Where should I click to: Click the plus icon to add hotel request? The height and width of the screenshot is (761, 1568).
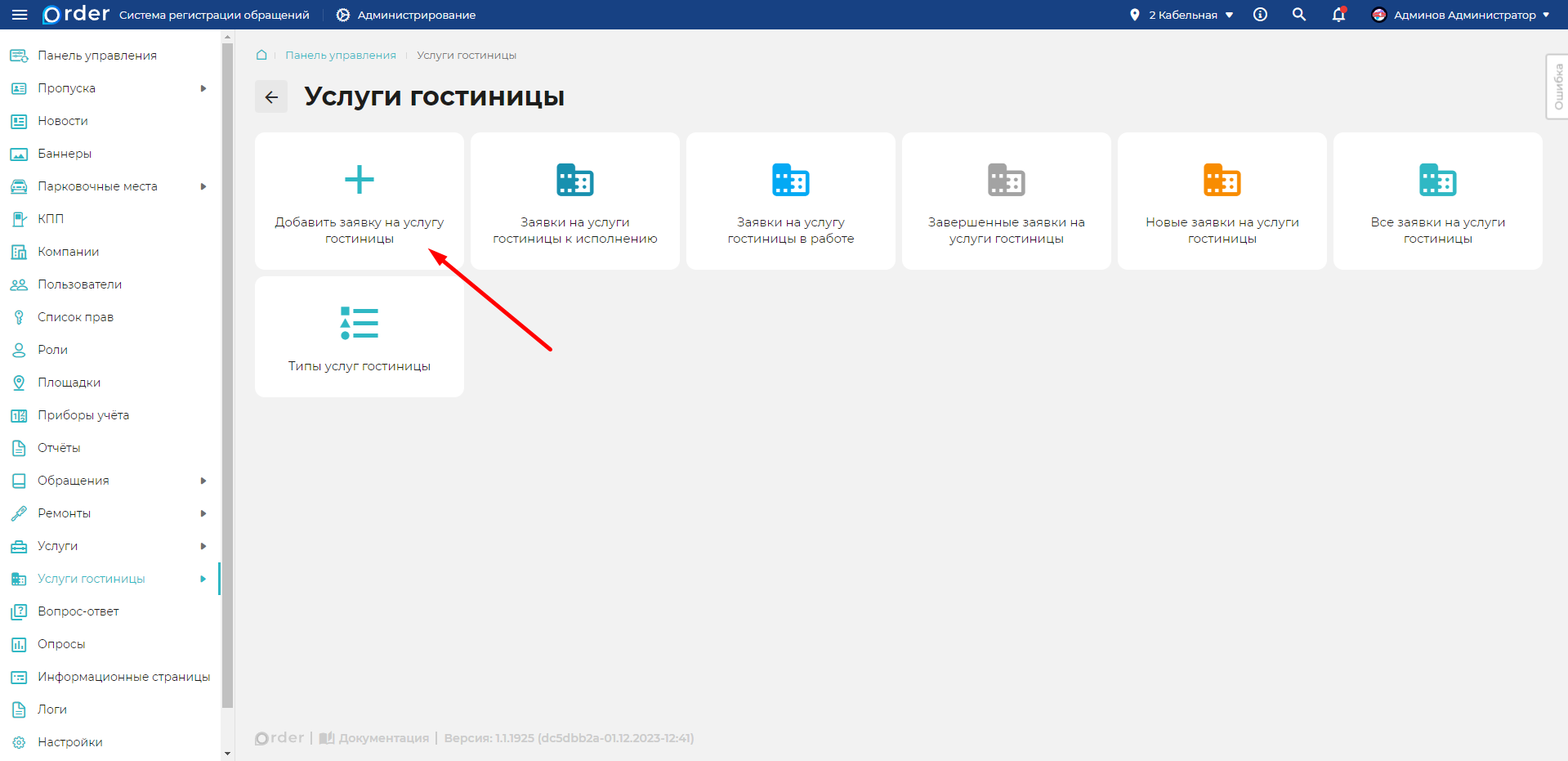[x=359, y=180]
